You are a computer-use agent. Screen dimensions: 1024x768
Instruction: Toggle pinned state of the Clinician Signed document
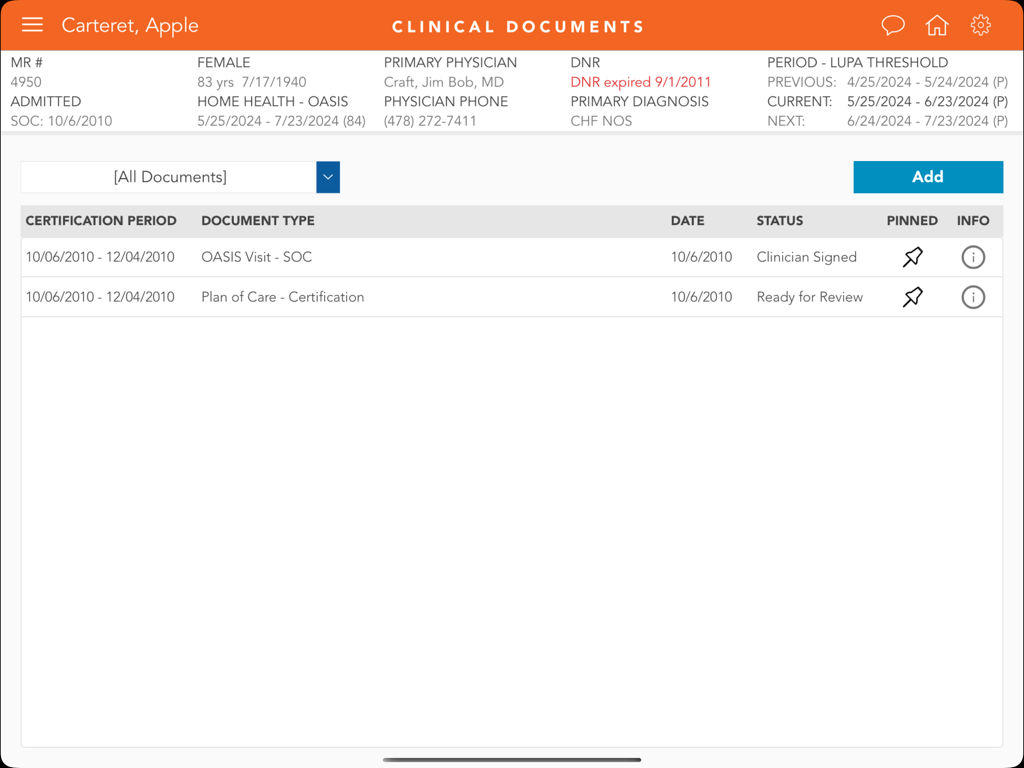tap(912, 257)
